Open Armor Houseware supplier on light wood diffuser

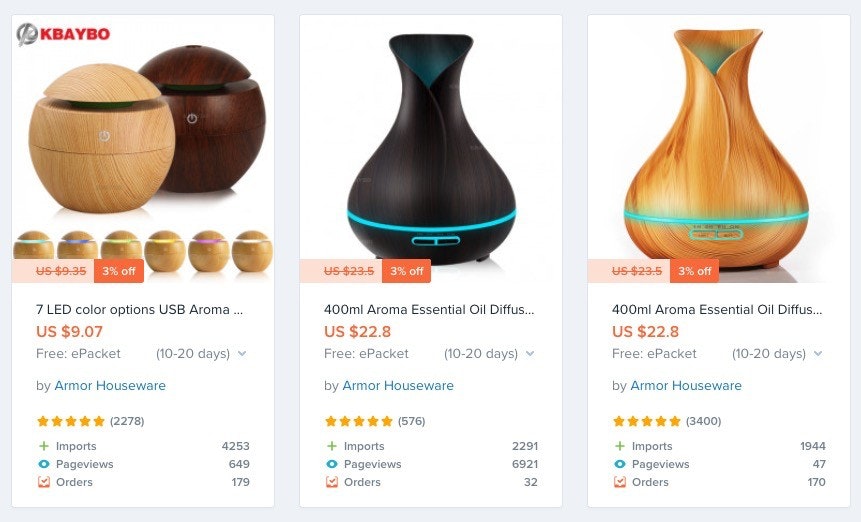pos(686,385)
